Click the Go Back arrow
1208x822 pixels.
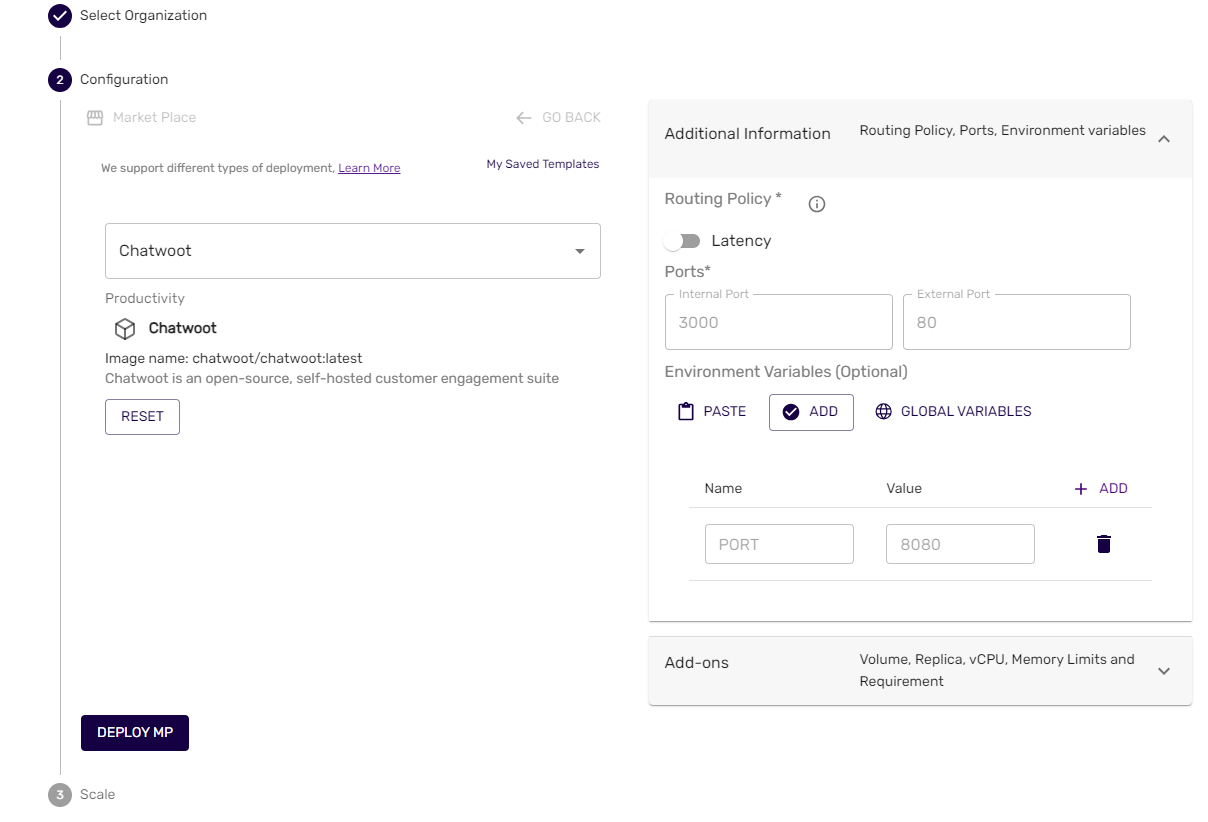[x=523, y=117]
